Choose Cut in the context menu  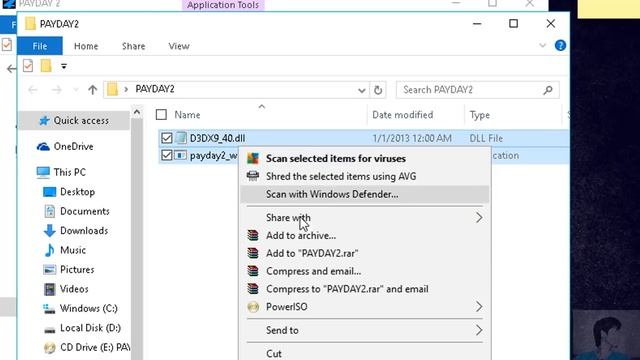coord(365,353)
